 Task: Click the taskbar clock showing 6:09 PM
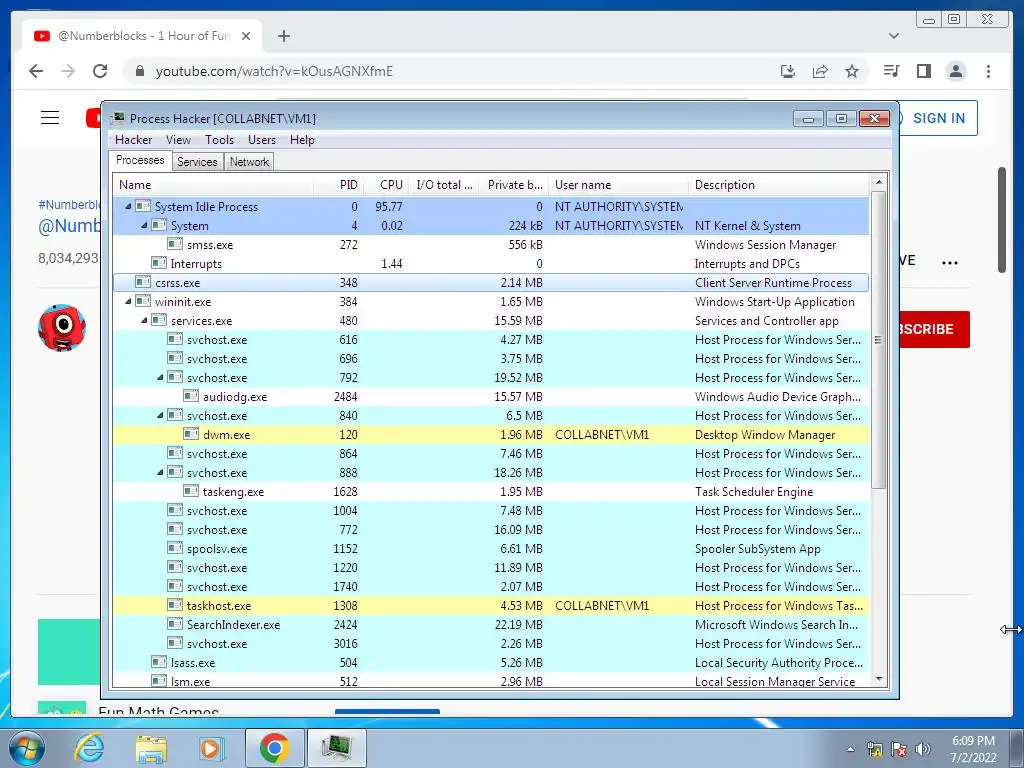(x=973, y=749)
